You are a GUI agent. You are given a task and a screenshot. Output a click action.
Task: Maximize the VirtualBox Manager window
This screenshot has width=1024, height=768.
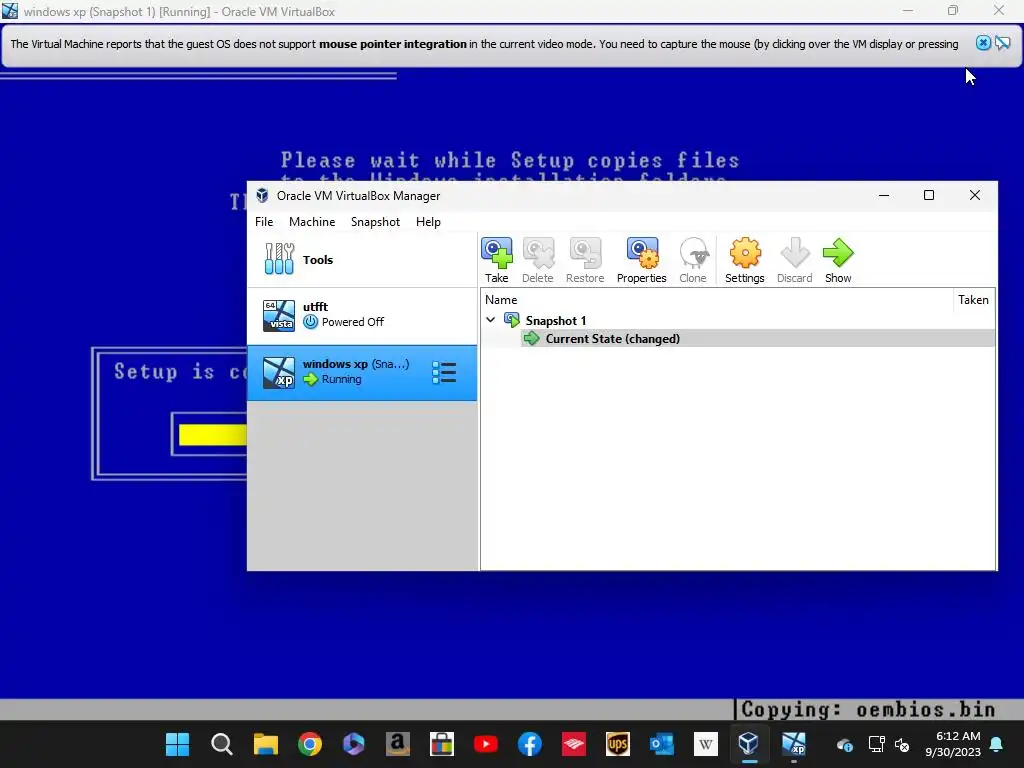pos(929,195)
